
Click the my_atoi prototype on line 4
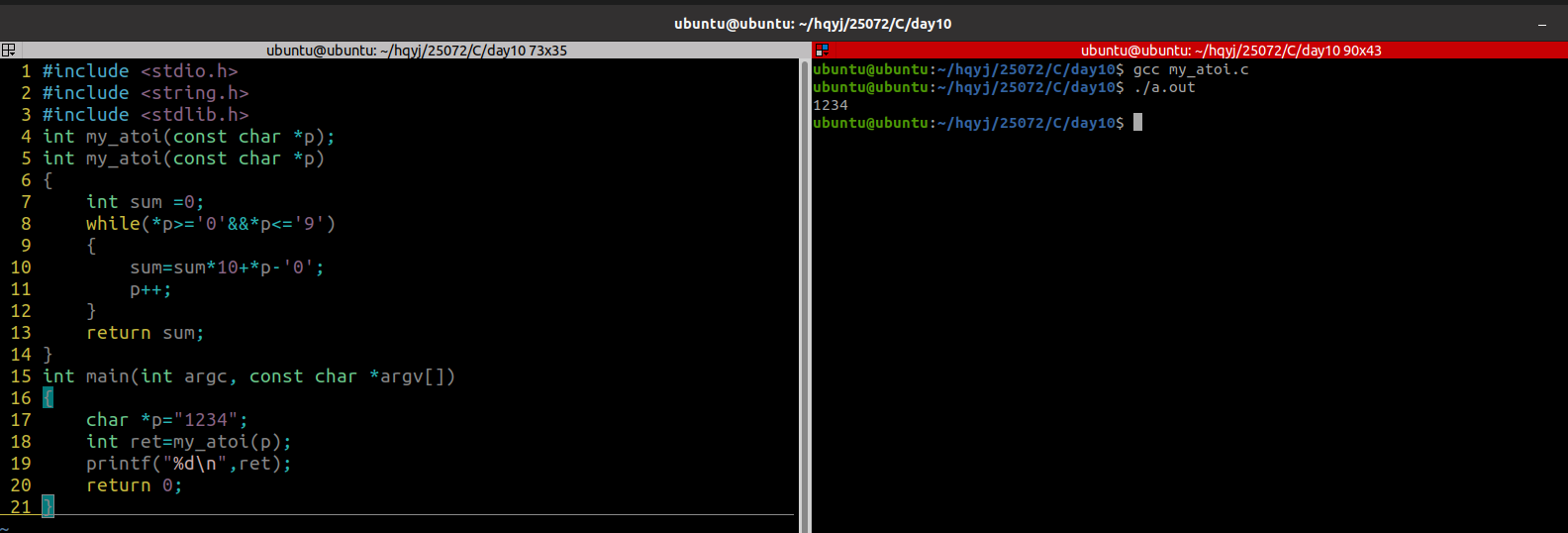[x=189, y=137]
